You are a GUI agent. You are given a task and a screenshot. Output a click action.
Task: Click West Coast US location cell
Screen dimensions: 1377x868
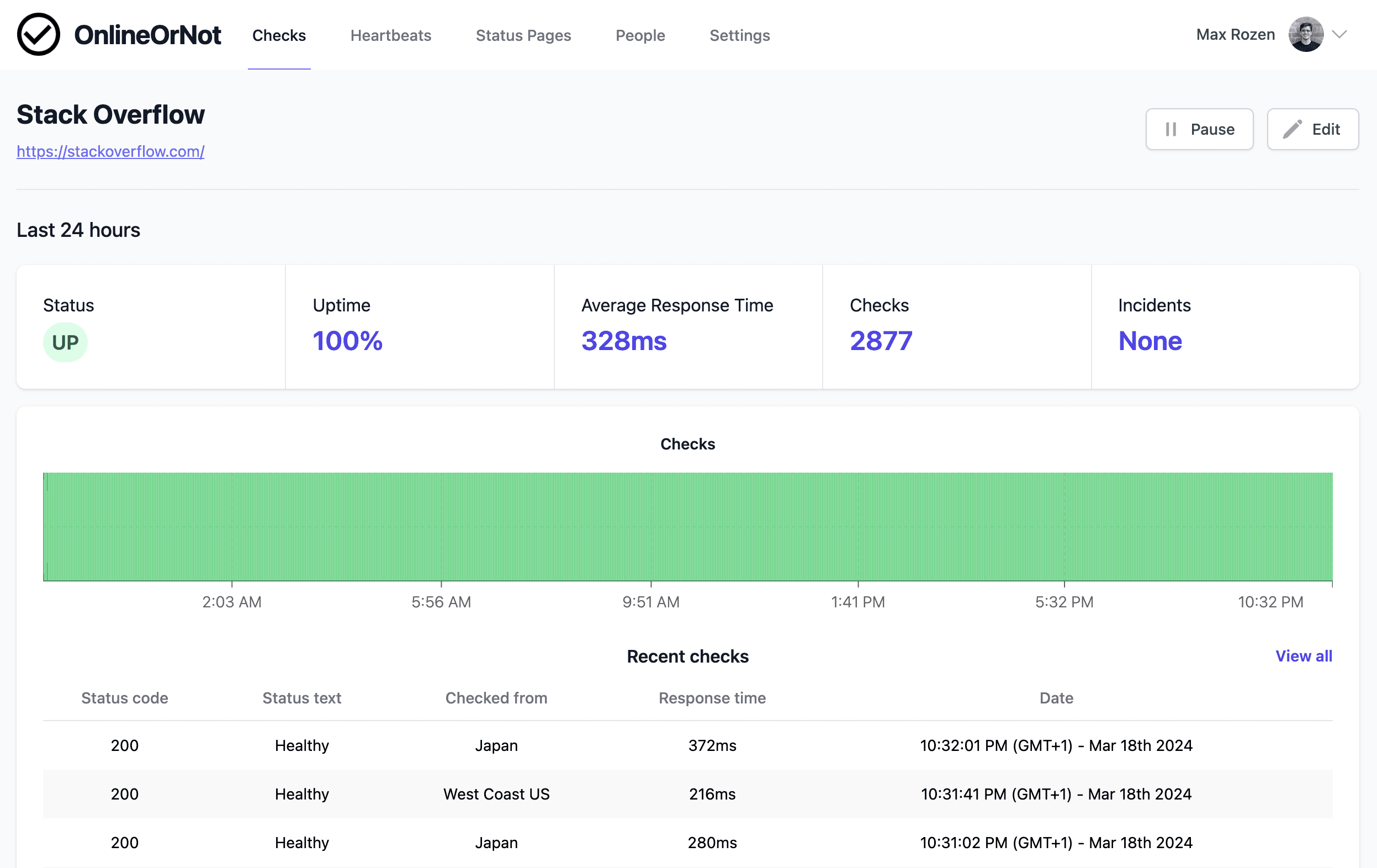click(496, 793)
